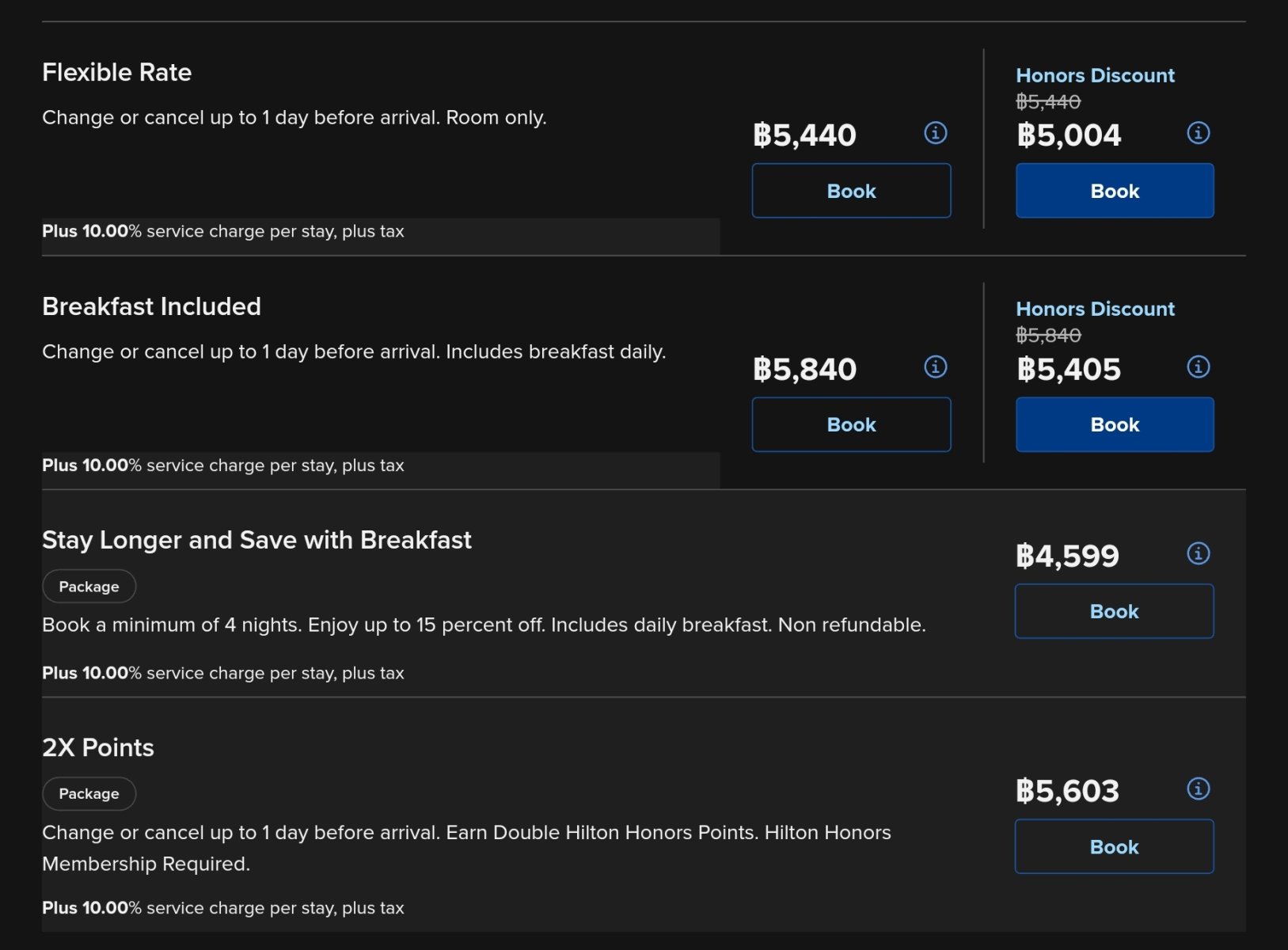Click the Breakfast Included heading
The image size is (1288, 950).
point(151,306)
